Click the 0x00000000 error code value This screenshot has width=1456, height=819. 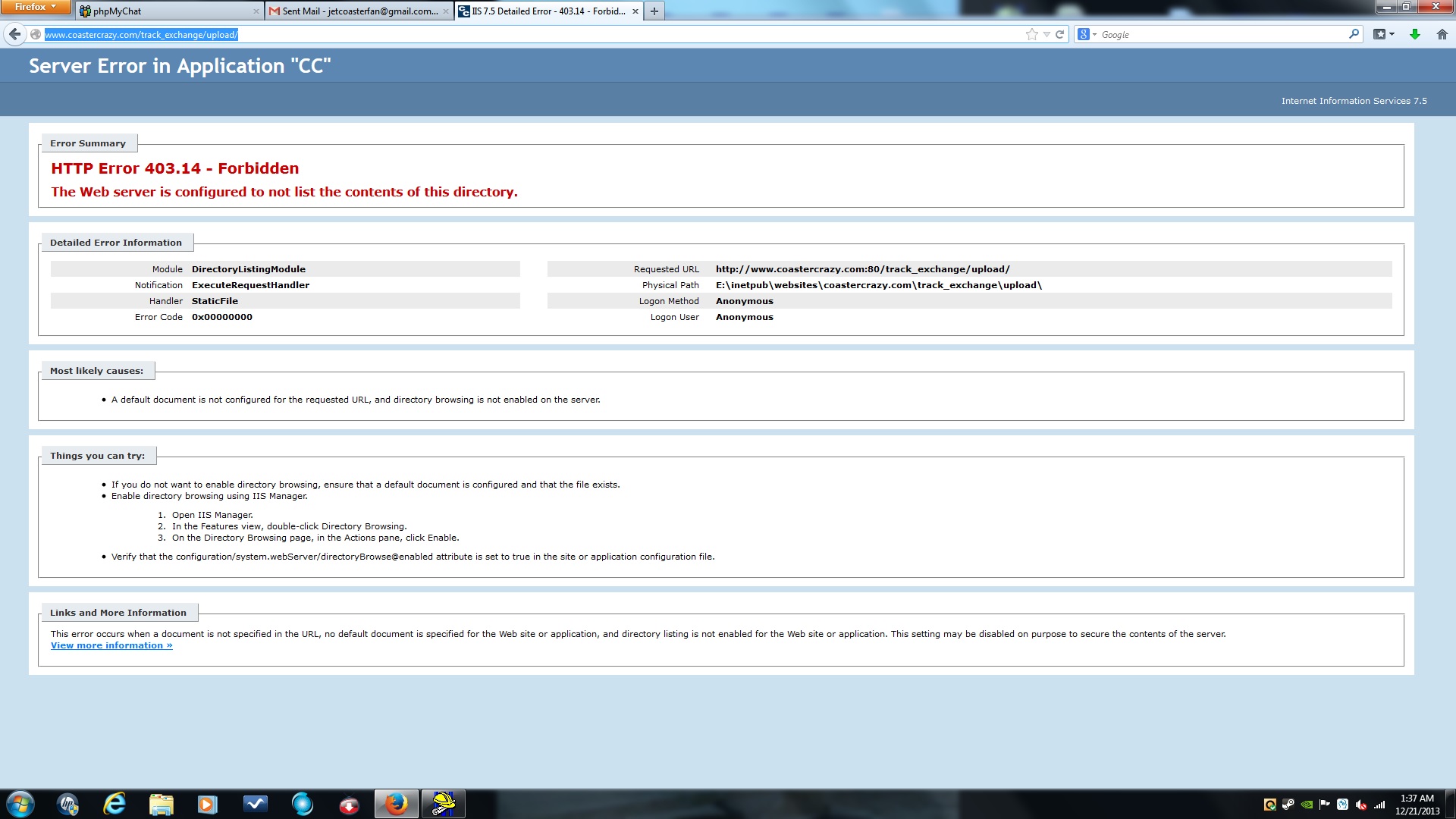point(221,317)
